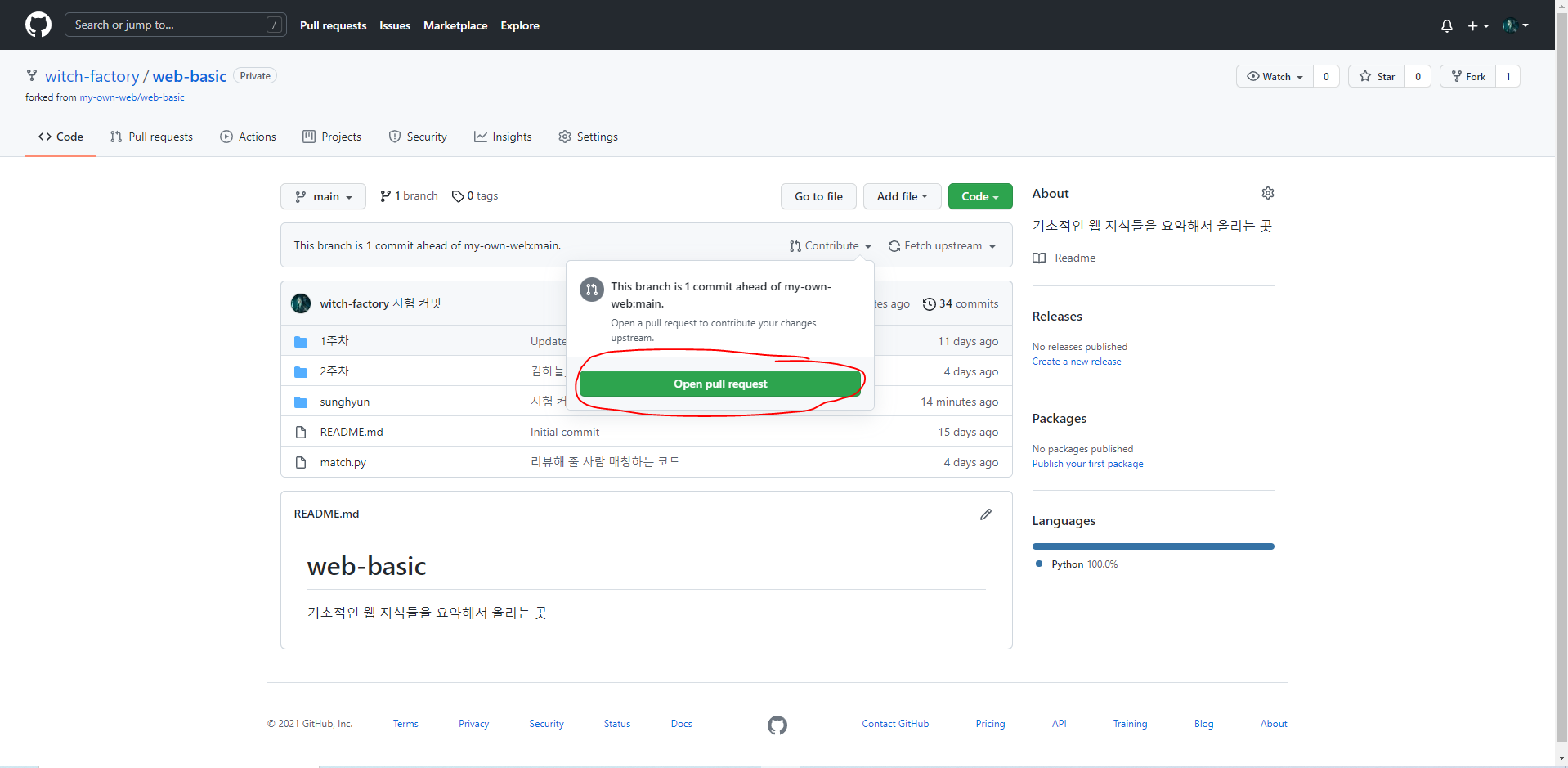The width and height of the screenshot is (1568, 768).
Task: Star this repository
Action: (x=1378, y=76)
